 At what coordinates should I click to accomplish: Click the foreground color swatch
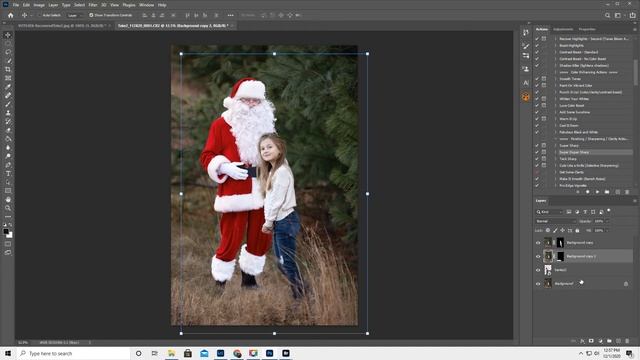6,232
